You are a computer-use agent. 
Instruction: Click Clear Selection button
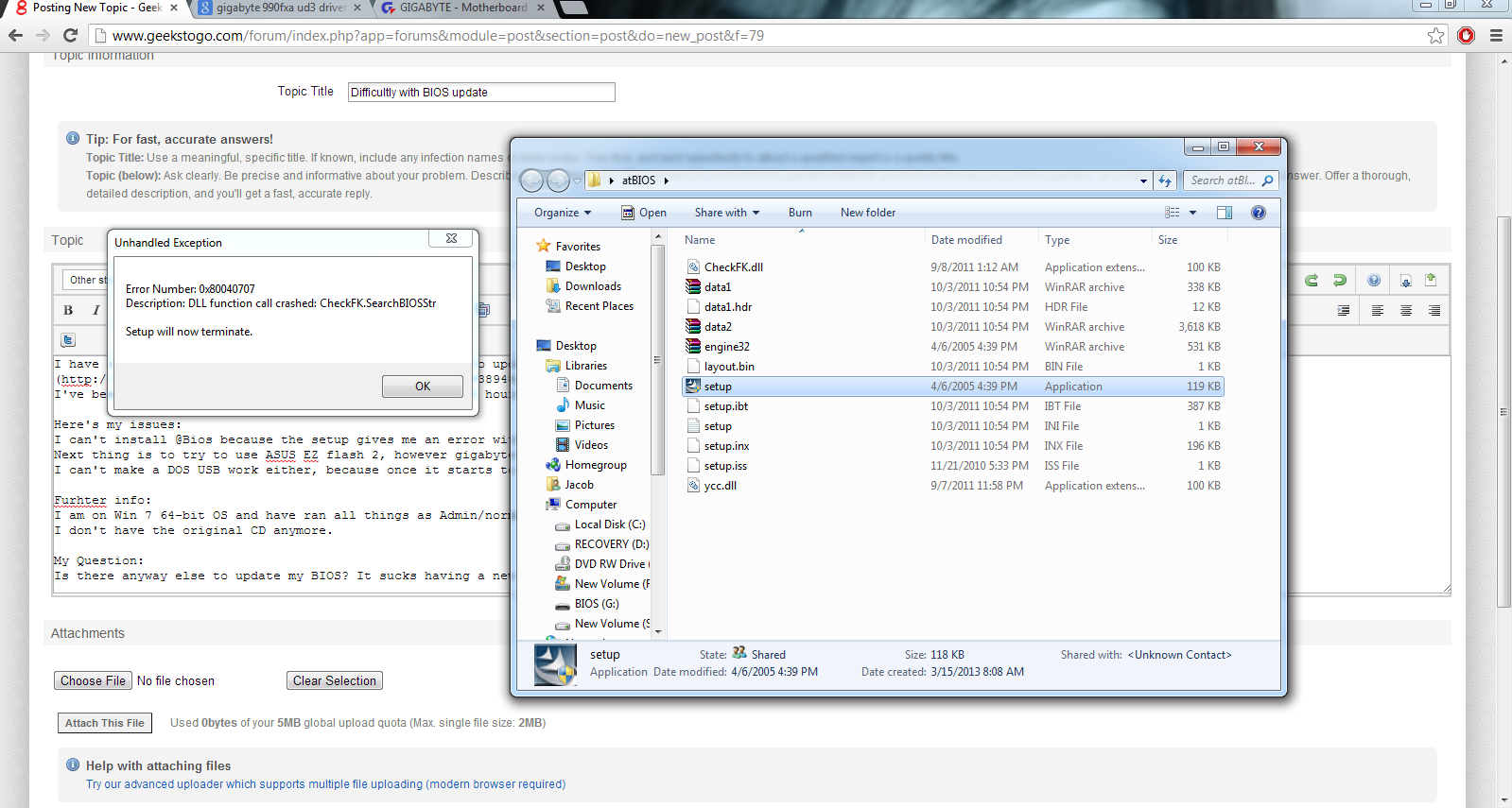point(334,680)
